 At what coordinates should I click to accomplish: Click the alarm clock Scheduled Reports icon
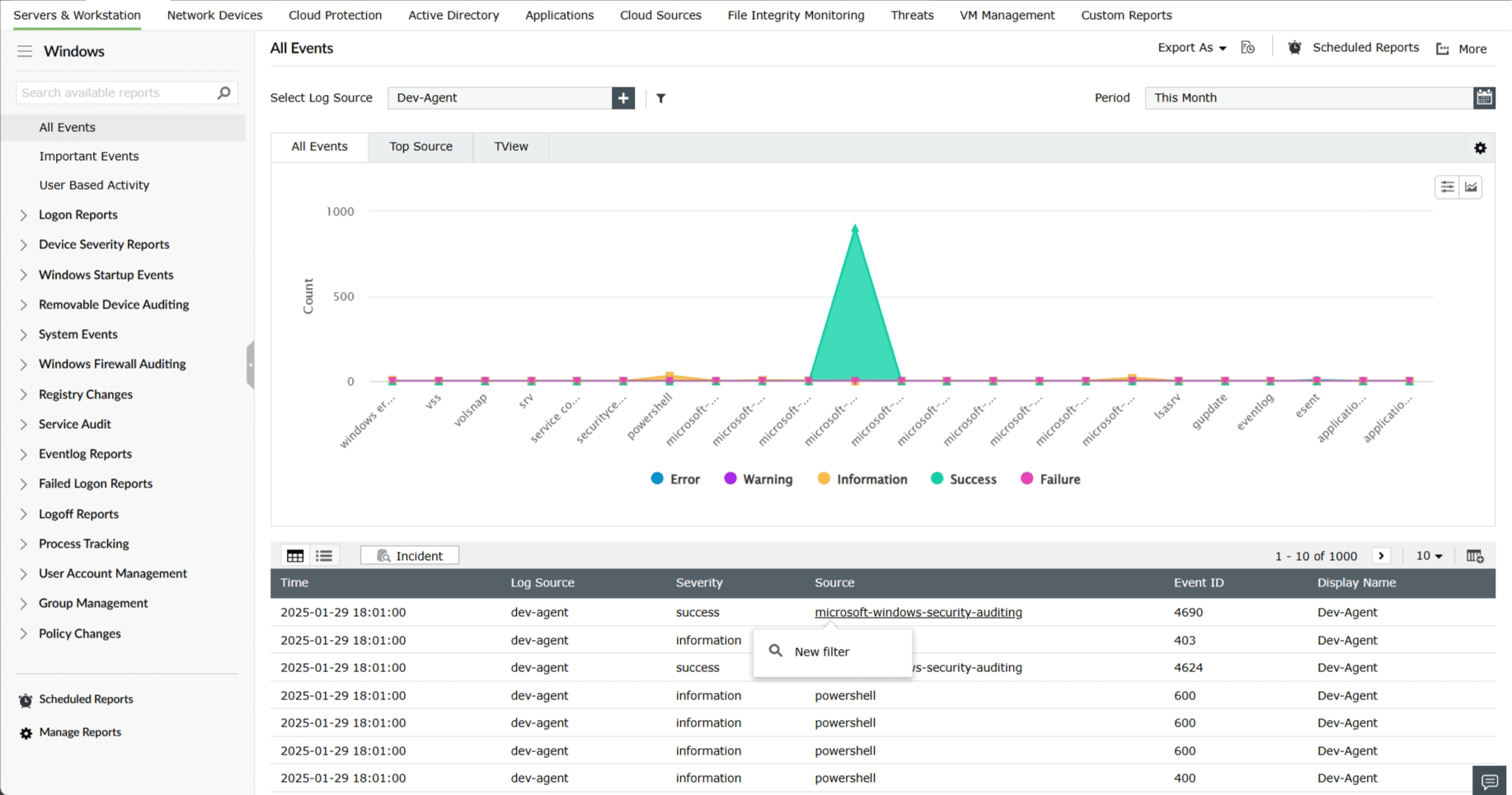tap(1294, 48)
